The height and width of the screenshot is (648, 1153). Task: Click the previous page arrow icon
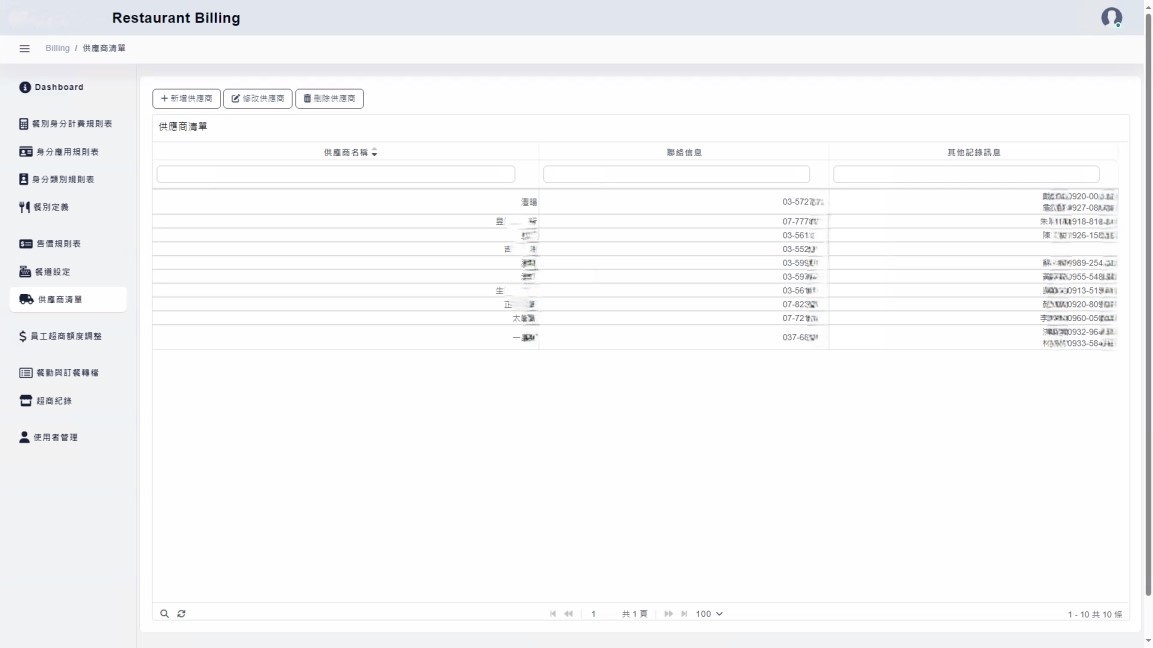click(x=569, y=613)
